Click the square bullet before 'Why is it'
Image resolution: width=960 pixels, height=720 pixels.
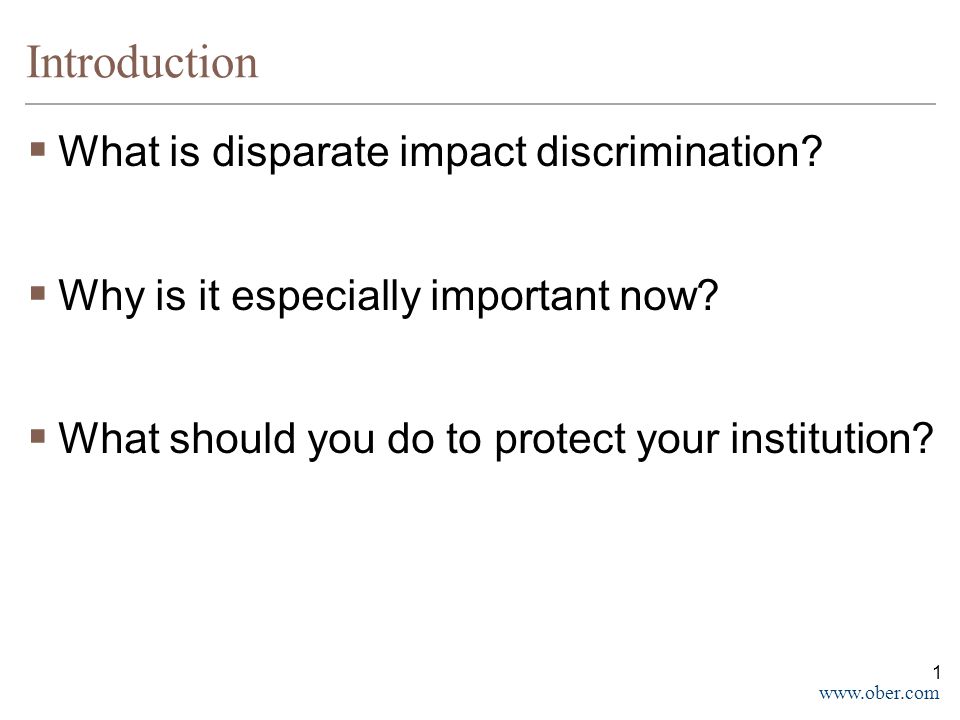click(38, 294)
